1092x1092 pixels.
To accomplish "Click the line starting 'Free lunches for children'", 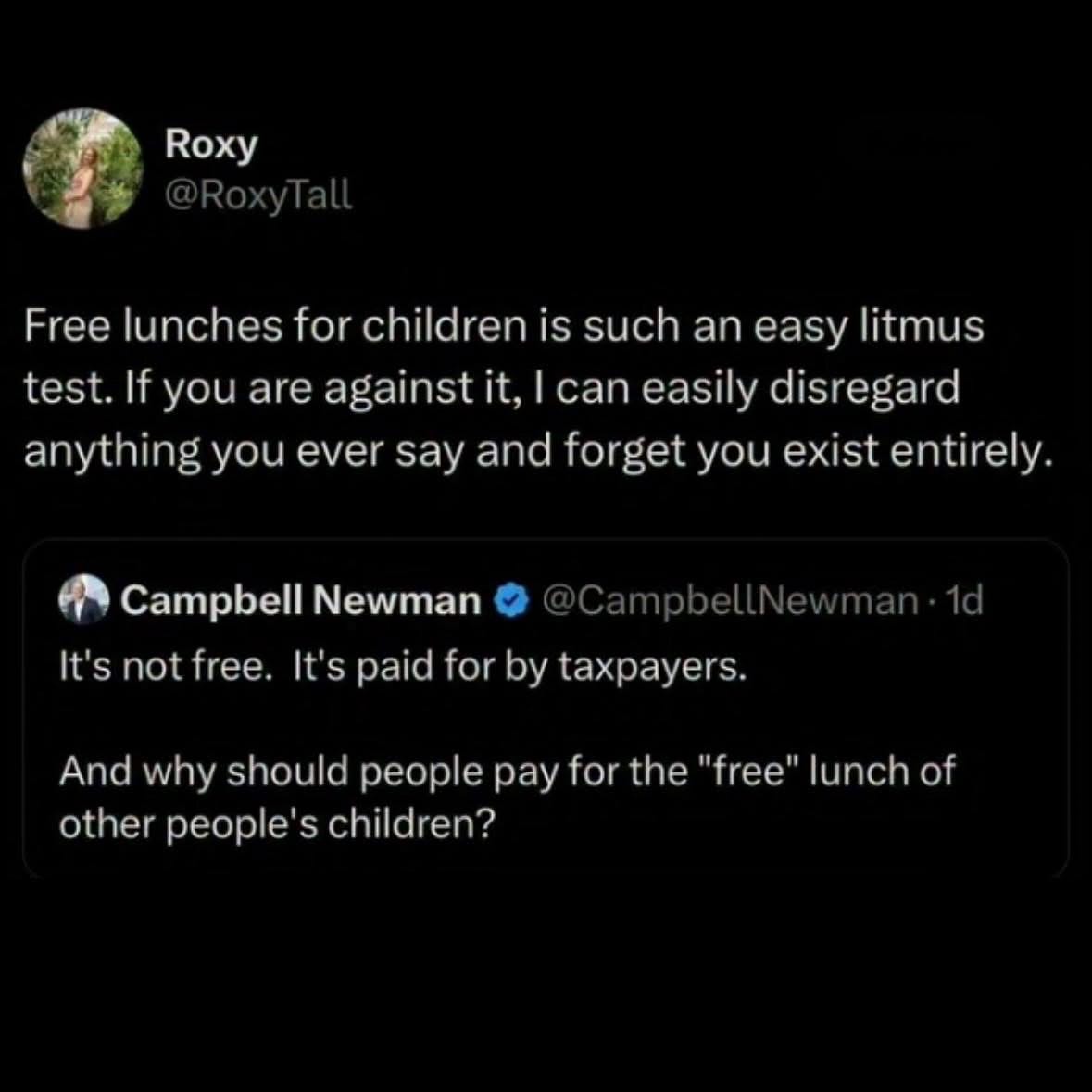I will [x=504, y=325].
